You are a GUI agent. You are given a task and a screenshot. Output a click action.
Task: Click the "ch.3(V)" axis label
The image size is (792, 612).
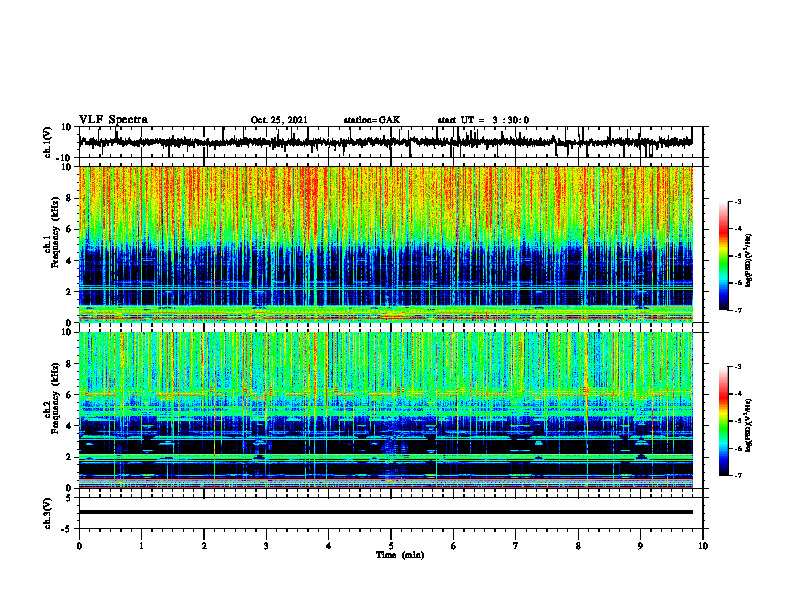(x=48, y=513)
